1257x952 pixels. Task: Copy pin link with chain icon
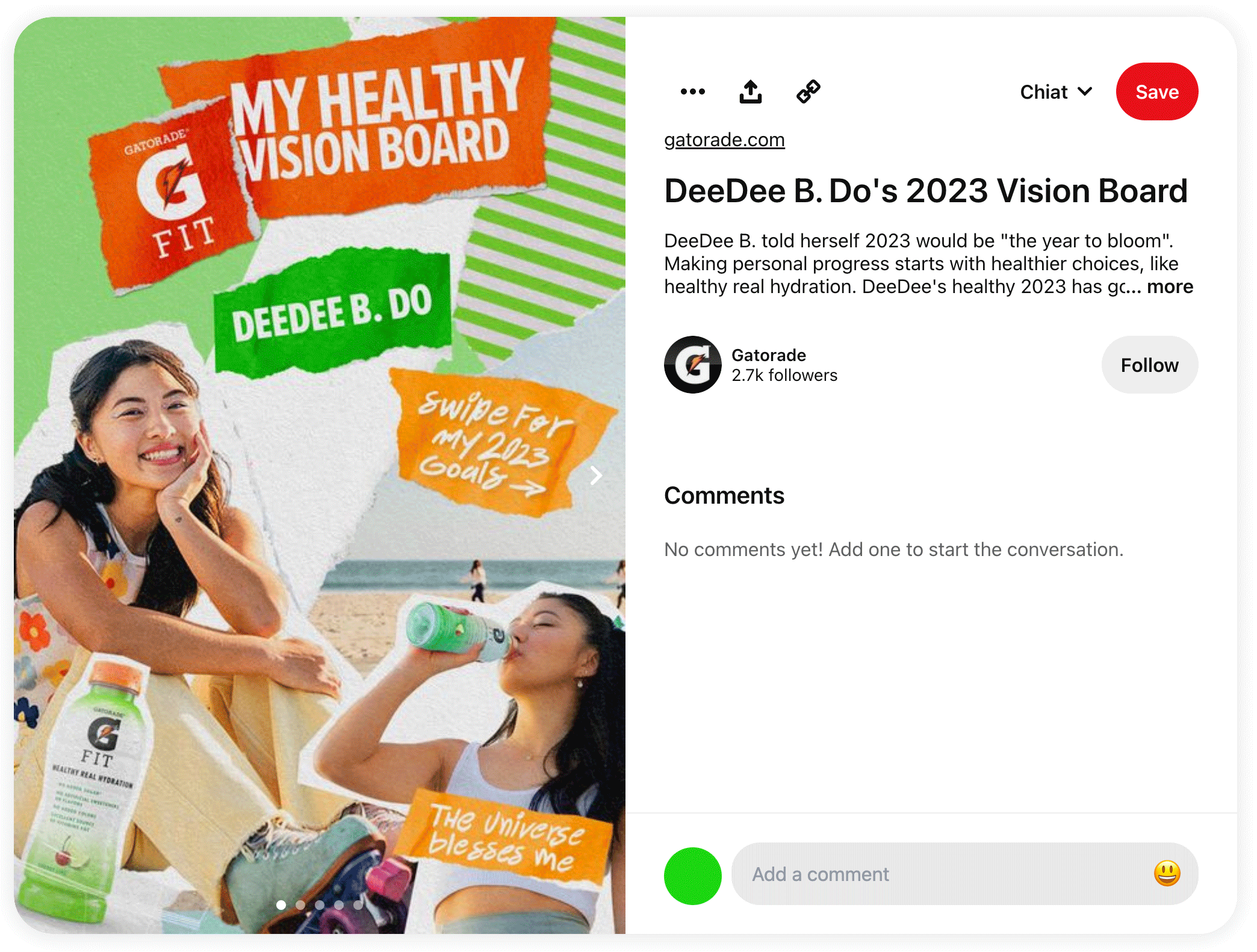tap(808, 91)
